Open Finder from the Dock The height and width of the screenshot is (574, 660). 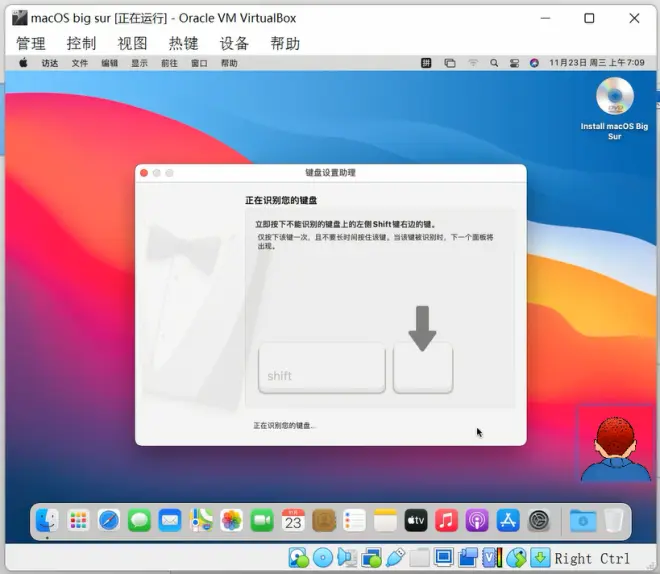coord(47,521)
